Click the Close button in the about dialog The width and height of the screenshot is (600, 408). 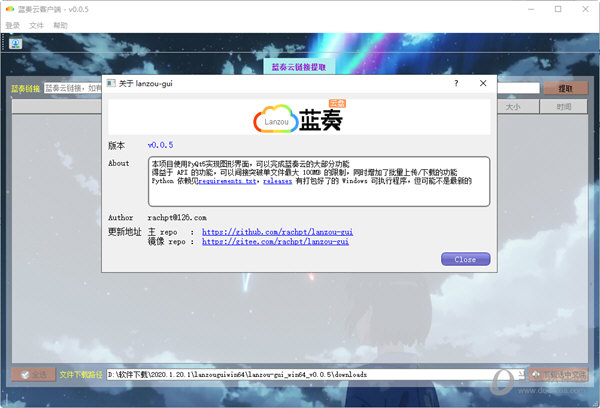click(x=465, y=259)
